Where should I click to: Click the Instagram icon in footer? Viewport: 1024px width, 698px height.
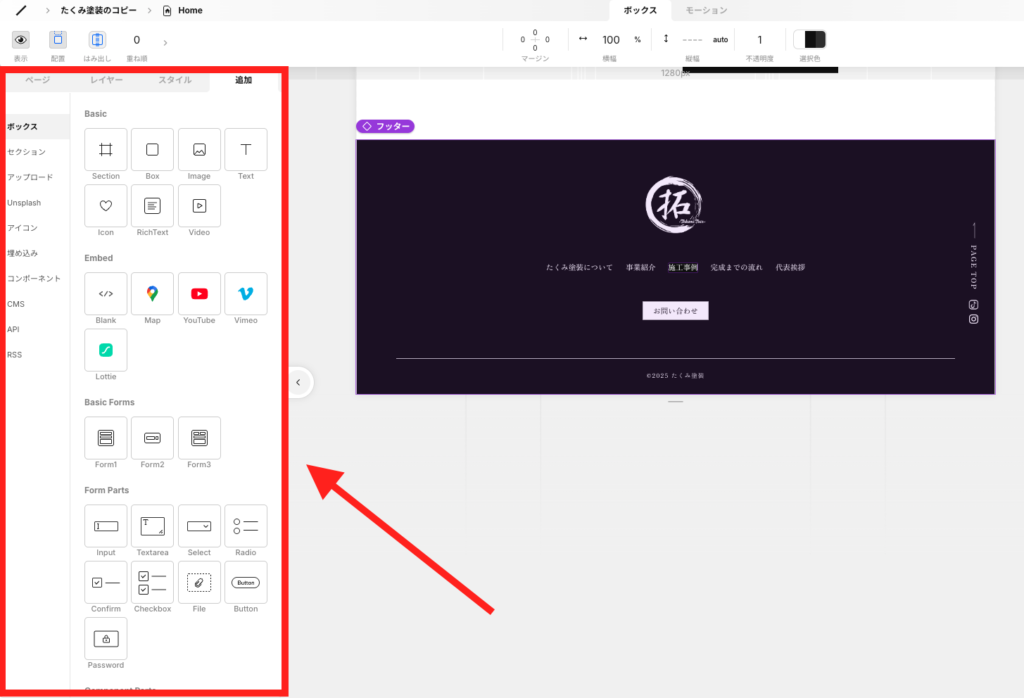(x=974, y=319)
